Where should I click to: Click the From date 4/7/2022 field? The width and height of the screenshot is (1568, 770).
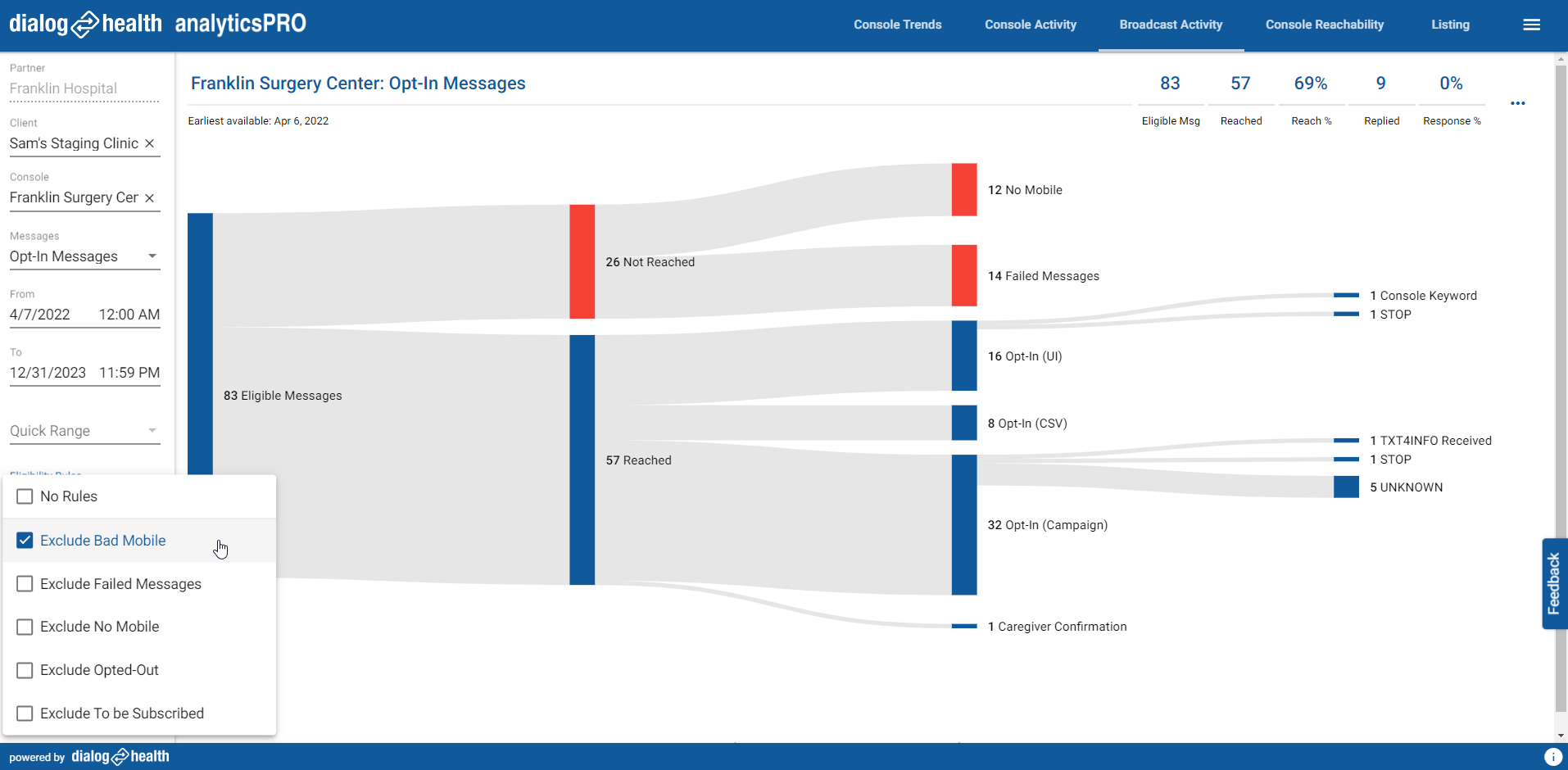(x=40, y=315)
